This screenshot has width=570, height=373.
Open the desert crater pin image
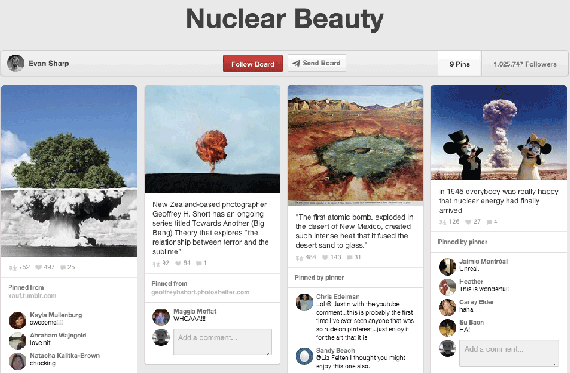coord(356,145)
